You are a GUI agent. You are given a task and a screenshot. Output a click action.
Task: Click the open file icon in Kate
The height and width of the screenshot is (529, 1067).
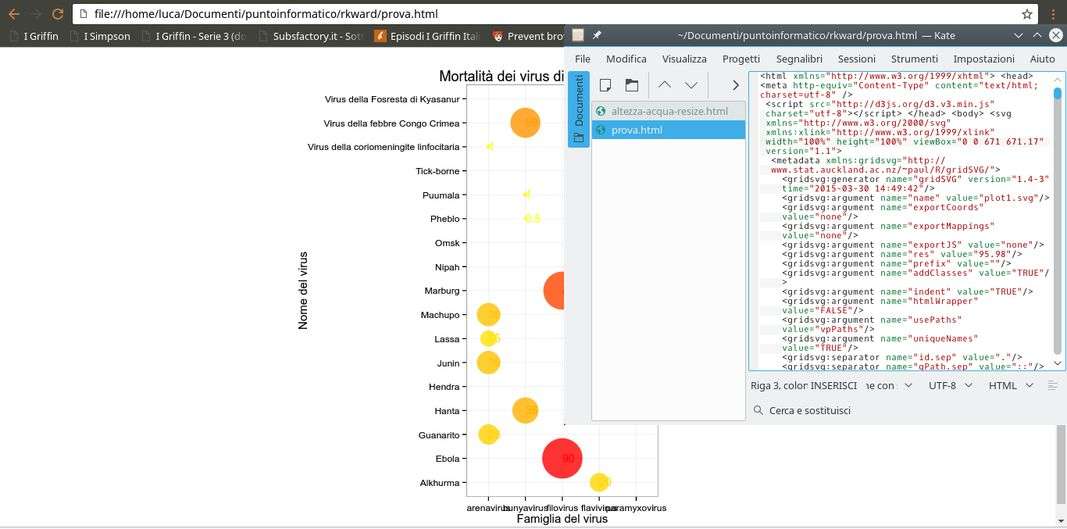pyautogui.click(x=632, y=85)
